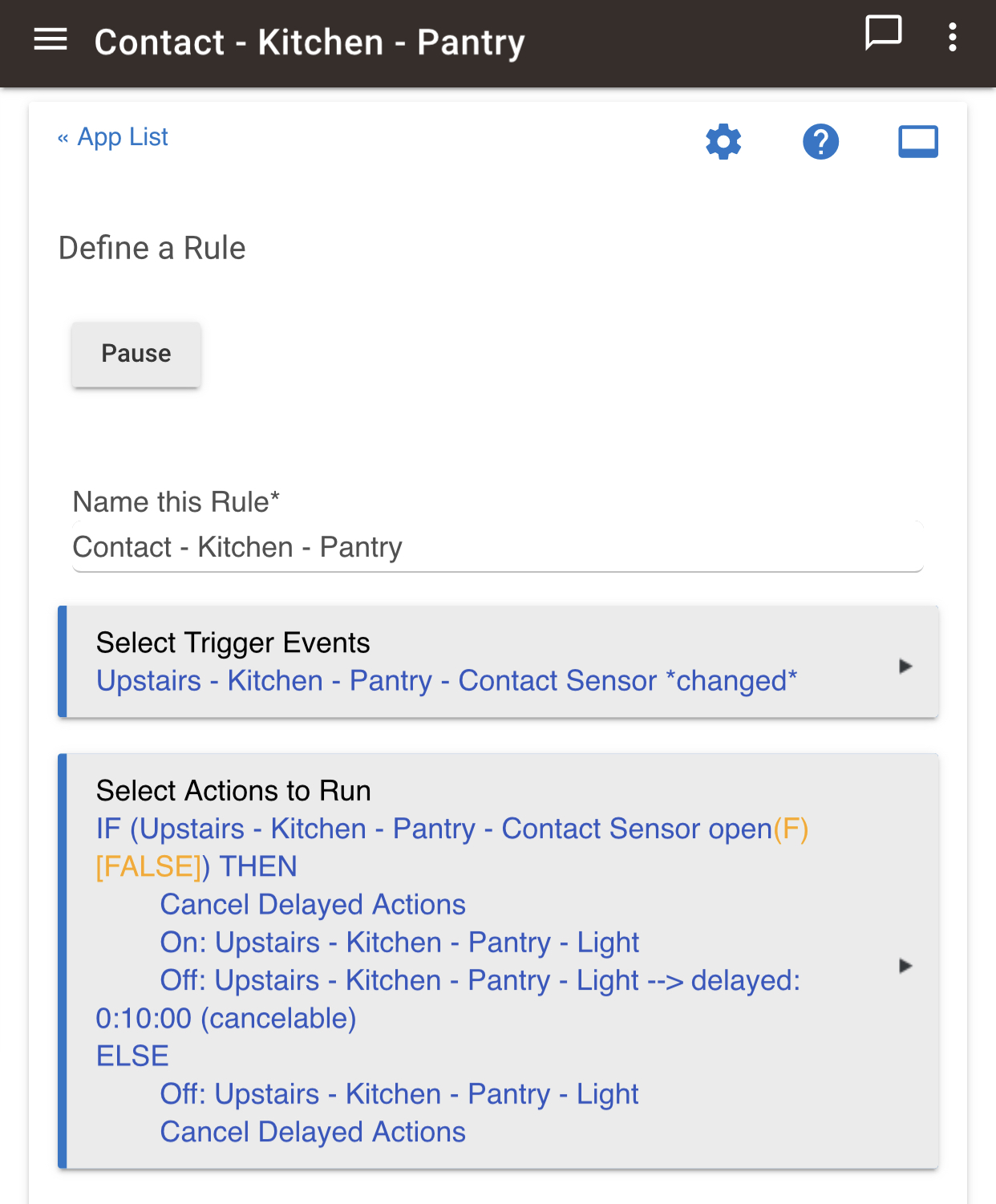The image size is (996, 1204).
Task: Click the Select Trigger Events heading
Action: (233, 643)
